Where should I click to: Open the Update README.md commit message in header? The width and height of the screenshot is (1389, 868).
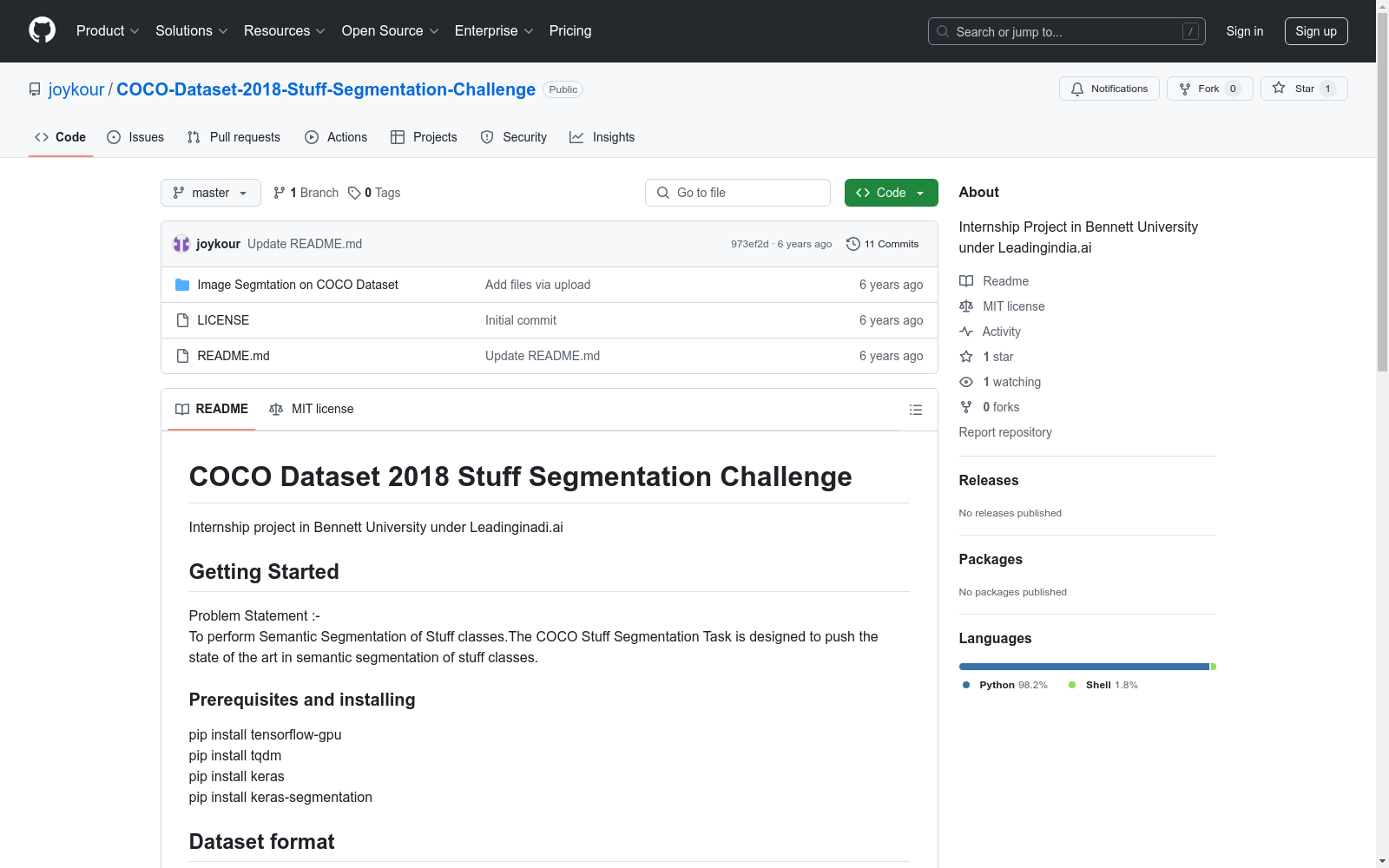coord(305,244)
